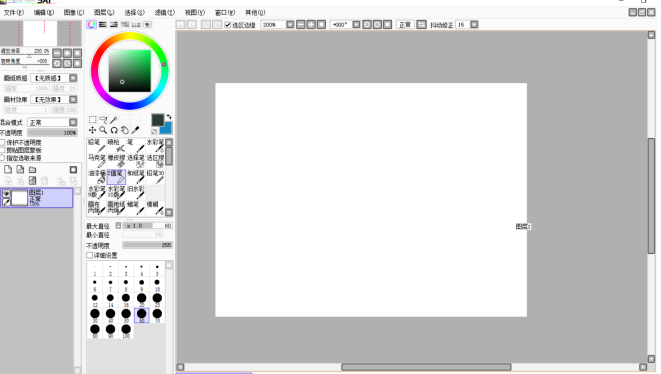Screen dimensions: 661x374
Task: Choose the 模糊 blur brush
Action: tap(155, 208)
